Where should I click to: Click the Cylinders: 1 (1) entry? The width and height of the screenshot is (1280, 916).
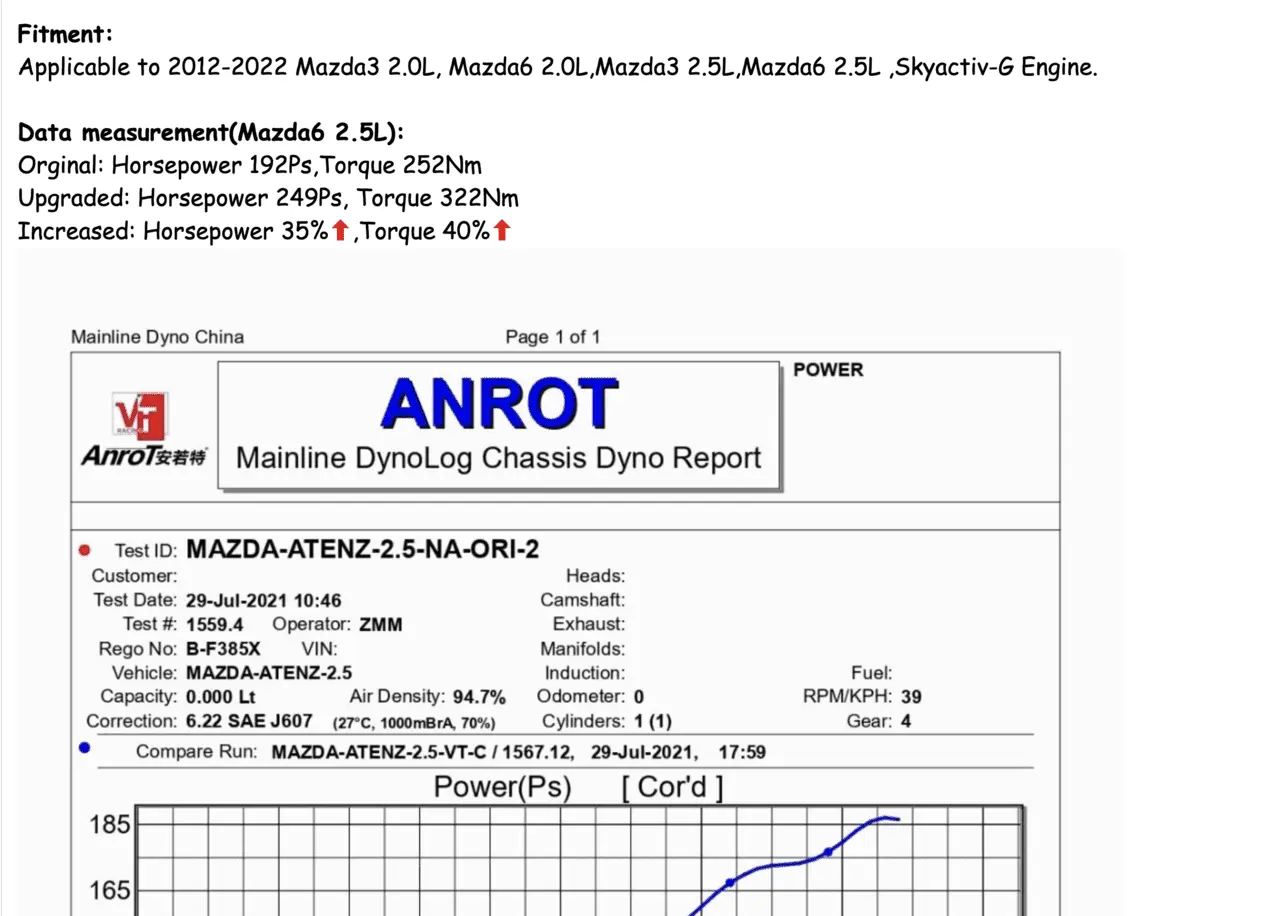coord(607,721)
